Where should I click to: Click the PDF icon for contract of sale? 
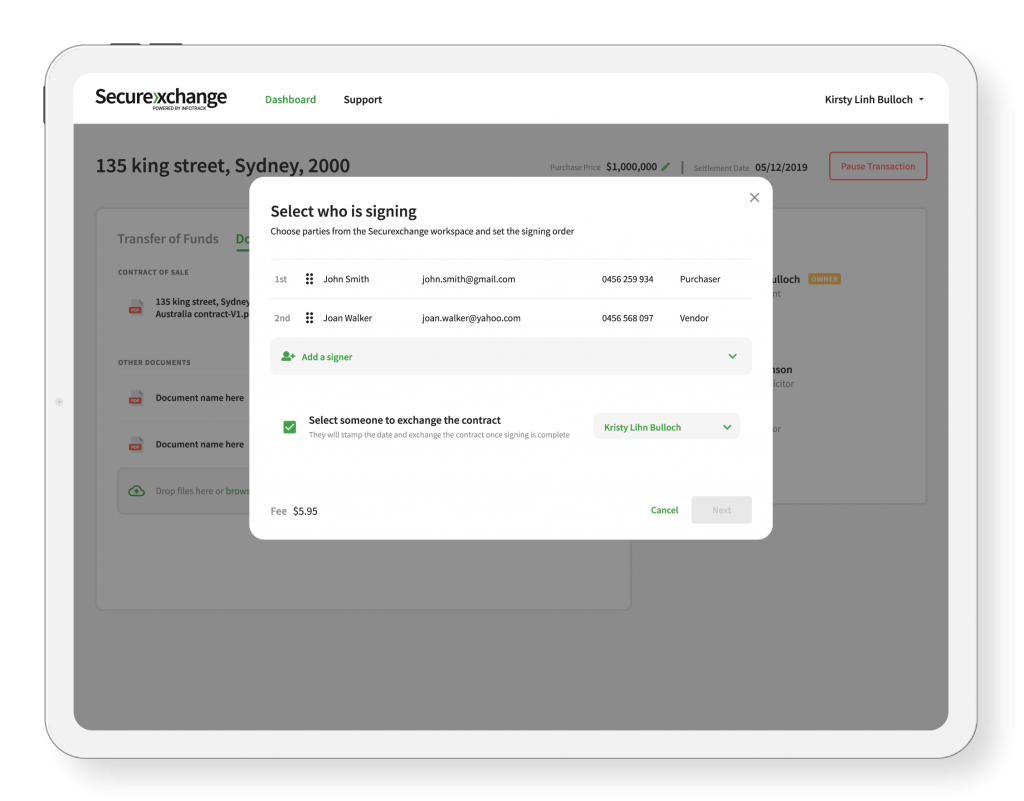[x=135, y=307]
